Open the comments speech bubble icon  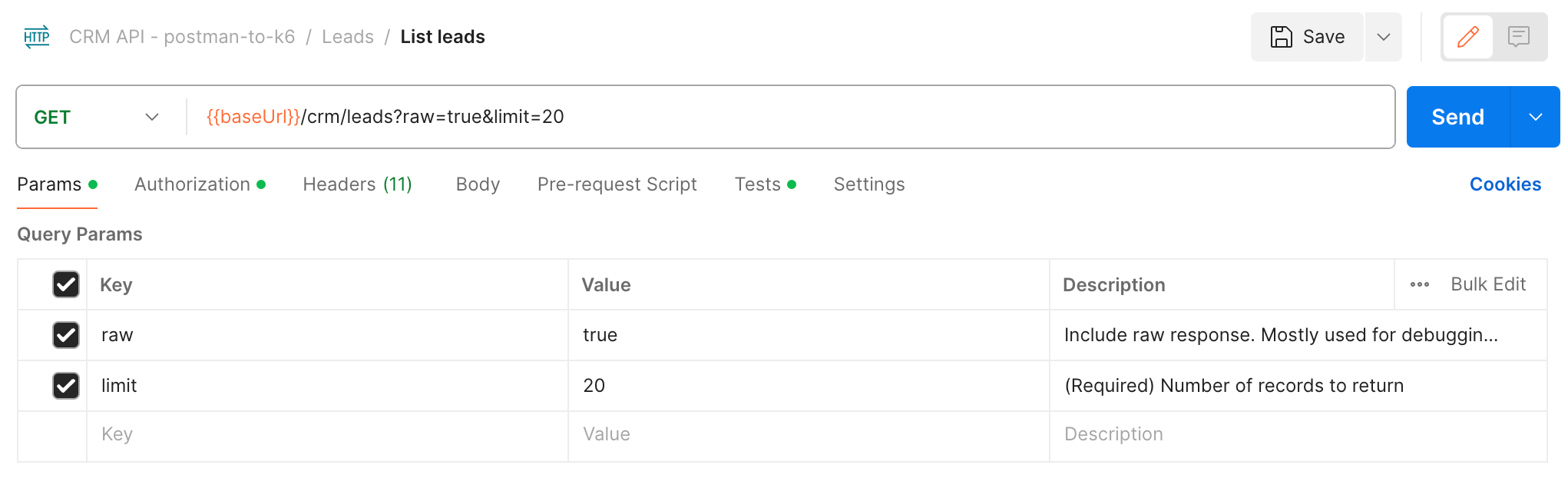1518,37
